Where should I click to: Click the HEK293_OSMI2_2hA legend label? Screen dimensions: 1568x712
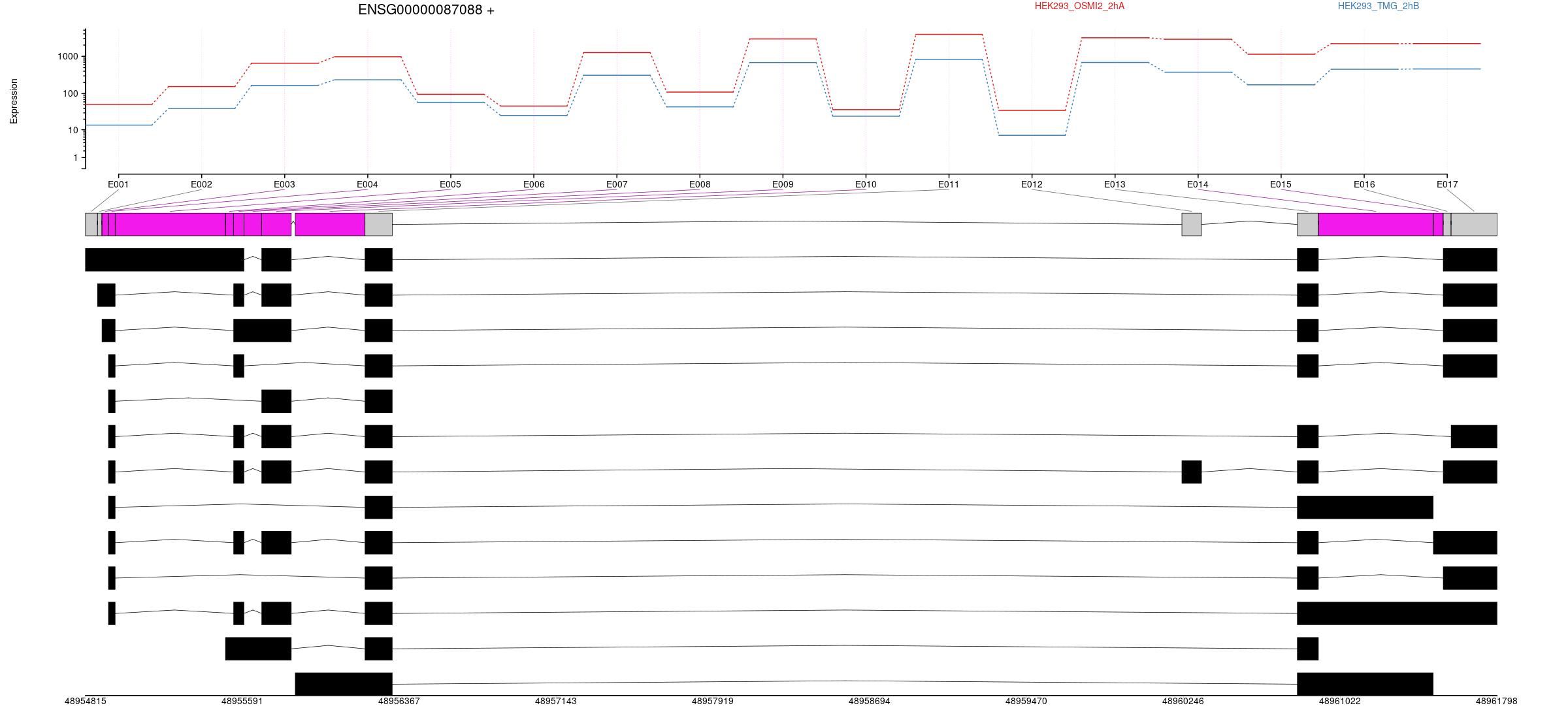click(1079, 6)
